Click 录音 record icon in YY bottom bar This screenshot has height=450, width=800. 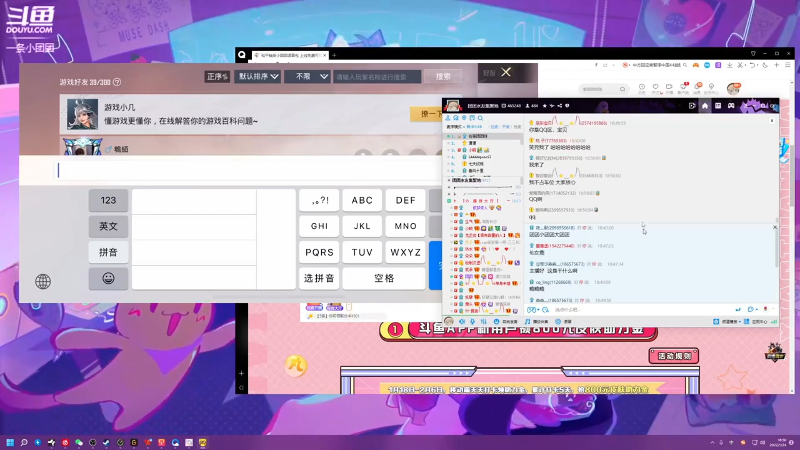tap(564, 321)
